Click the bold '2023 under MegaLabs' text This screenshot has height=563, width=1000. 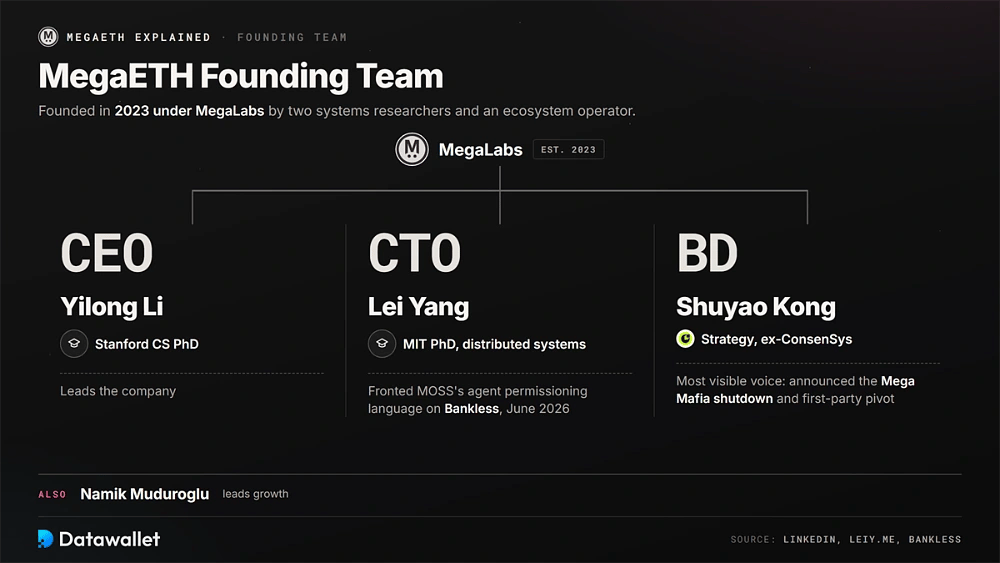[189, 110]
